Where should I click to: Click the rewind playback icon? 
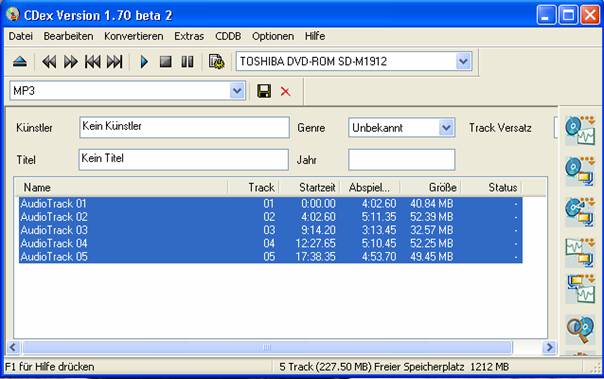[49, 62]
